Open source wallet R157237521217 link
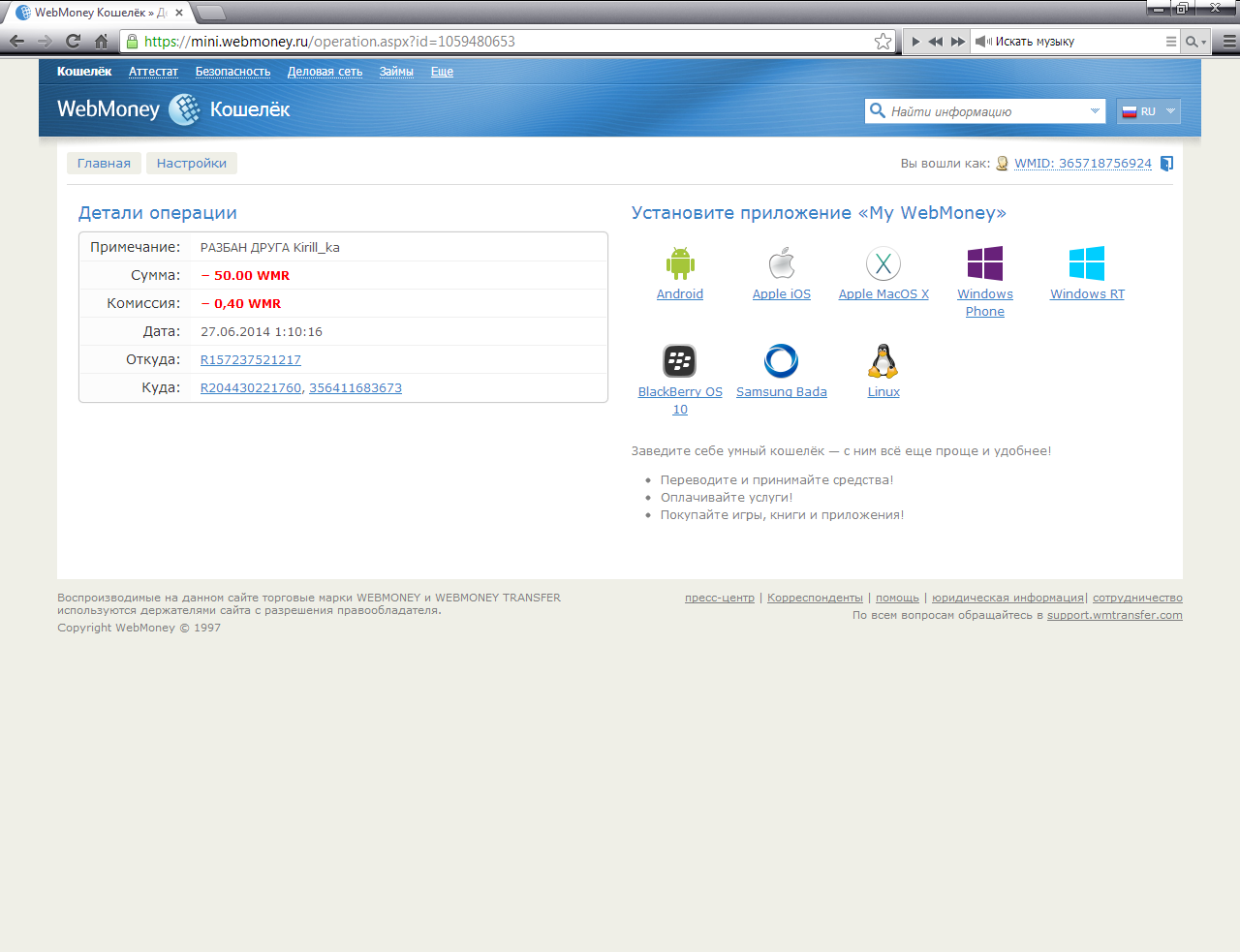 click(251, 360)
